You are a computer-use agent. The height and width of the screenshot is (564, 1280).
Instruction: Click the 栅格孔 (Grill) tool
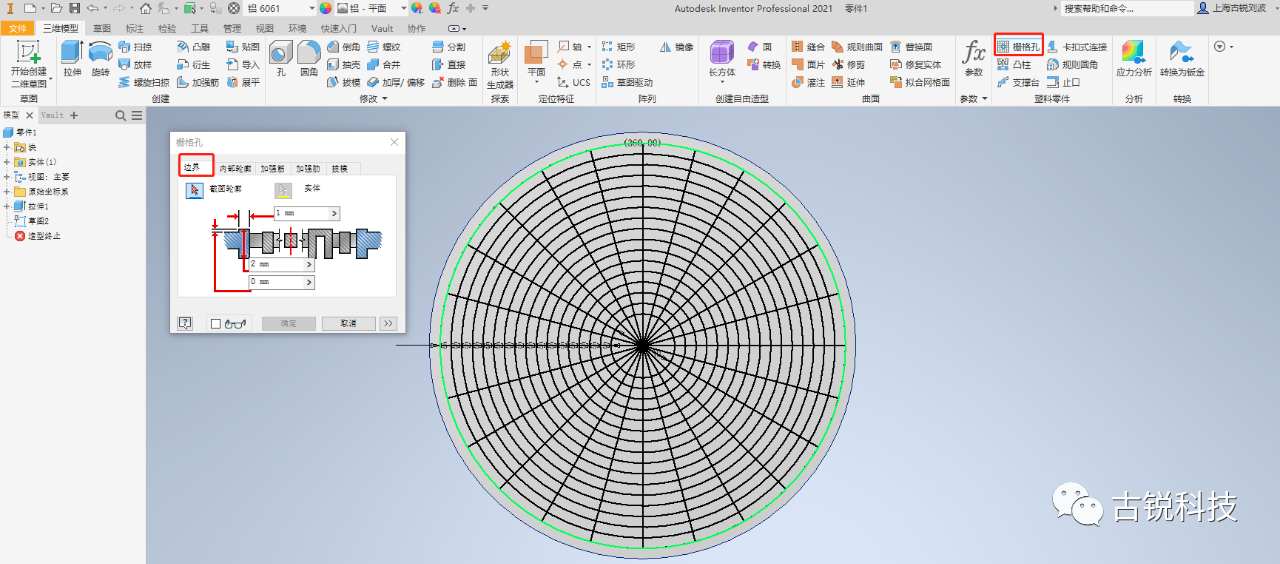pos(1019,47)
